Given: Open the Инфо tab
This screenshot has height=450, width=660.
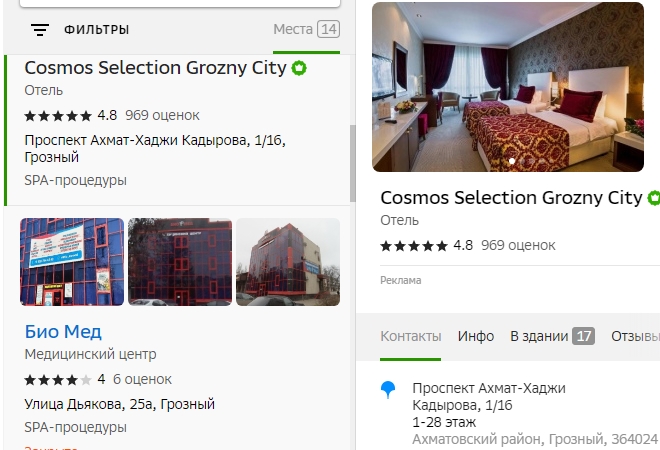Looking at the screenshot, I should tap(476, 336).
